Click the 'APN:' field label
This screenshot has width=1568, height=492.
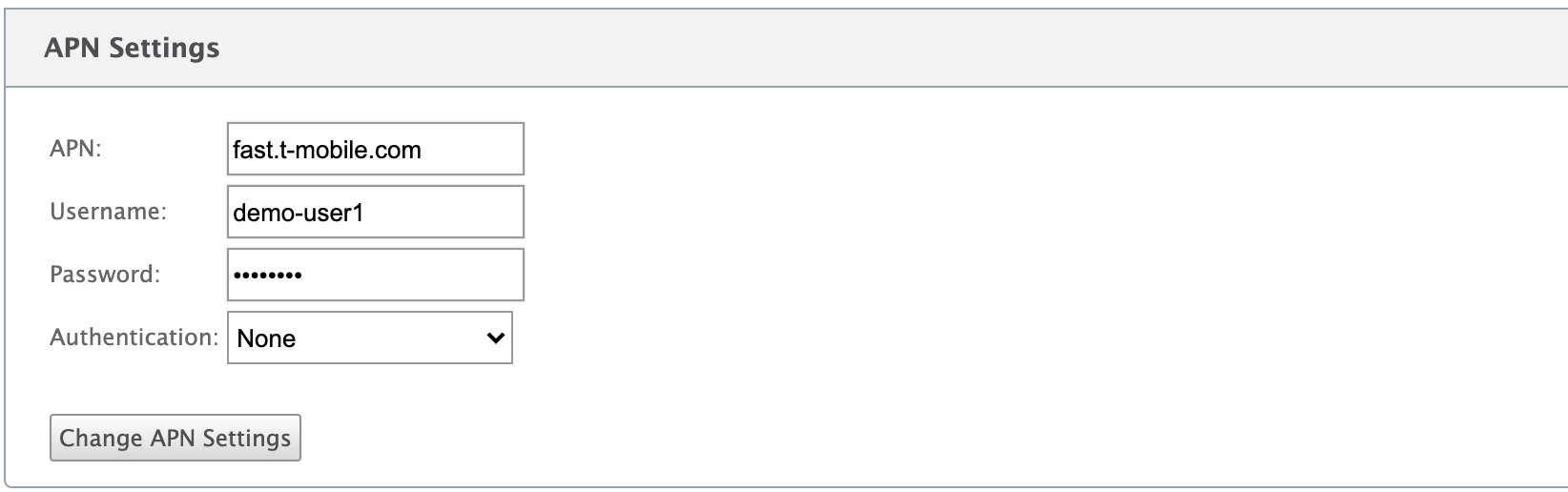click(x=75, y=149)
